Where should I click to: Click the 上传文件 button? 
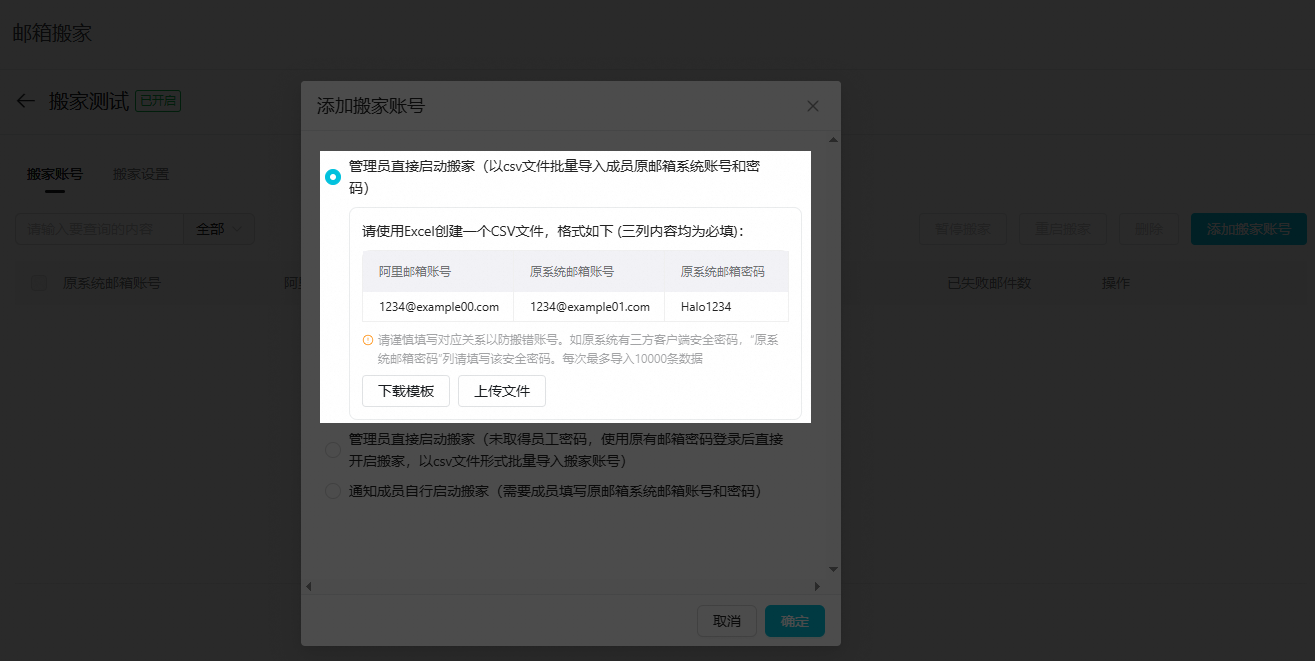pyautogui.click(x=502, y=391)
